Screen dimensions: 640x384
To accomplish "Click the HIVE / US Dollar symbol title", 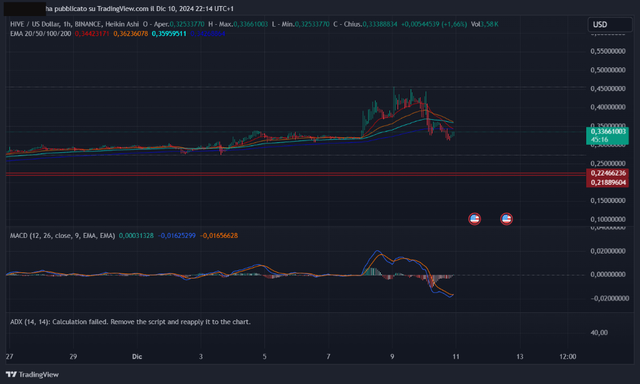I will point(36,24).
